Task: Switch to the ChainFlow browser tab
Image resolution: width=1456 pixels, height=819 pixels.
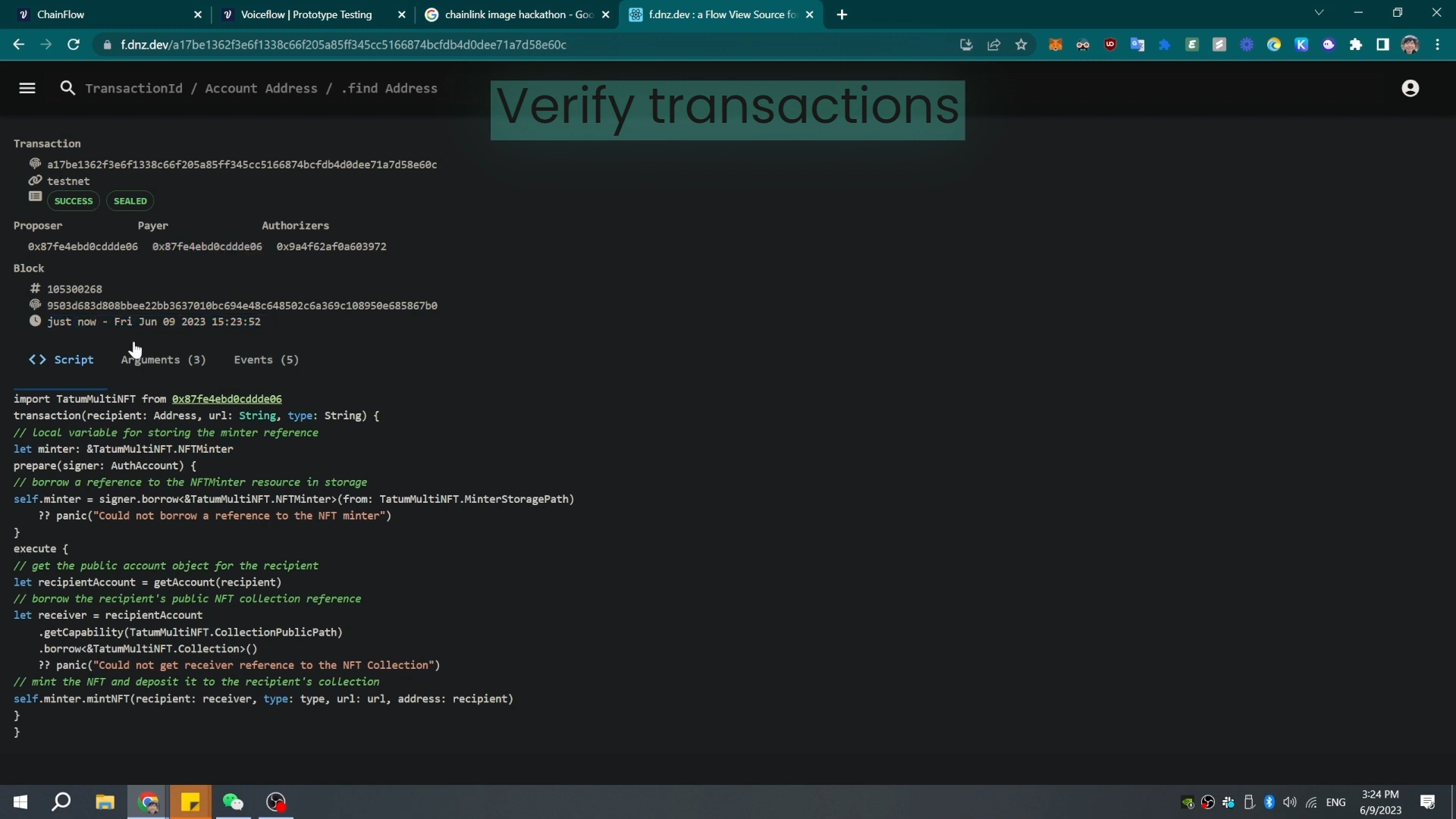Action: point(106,14)
